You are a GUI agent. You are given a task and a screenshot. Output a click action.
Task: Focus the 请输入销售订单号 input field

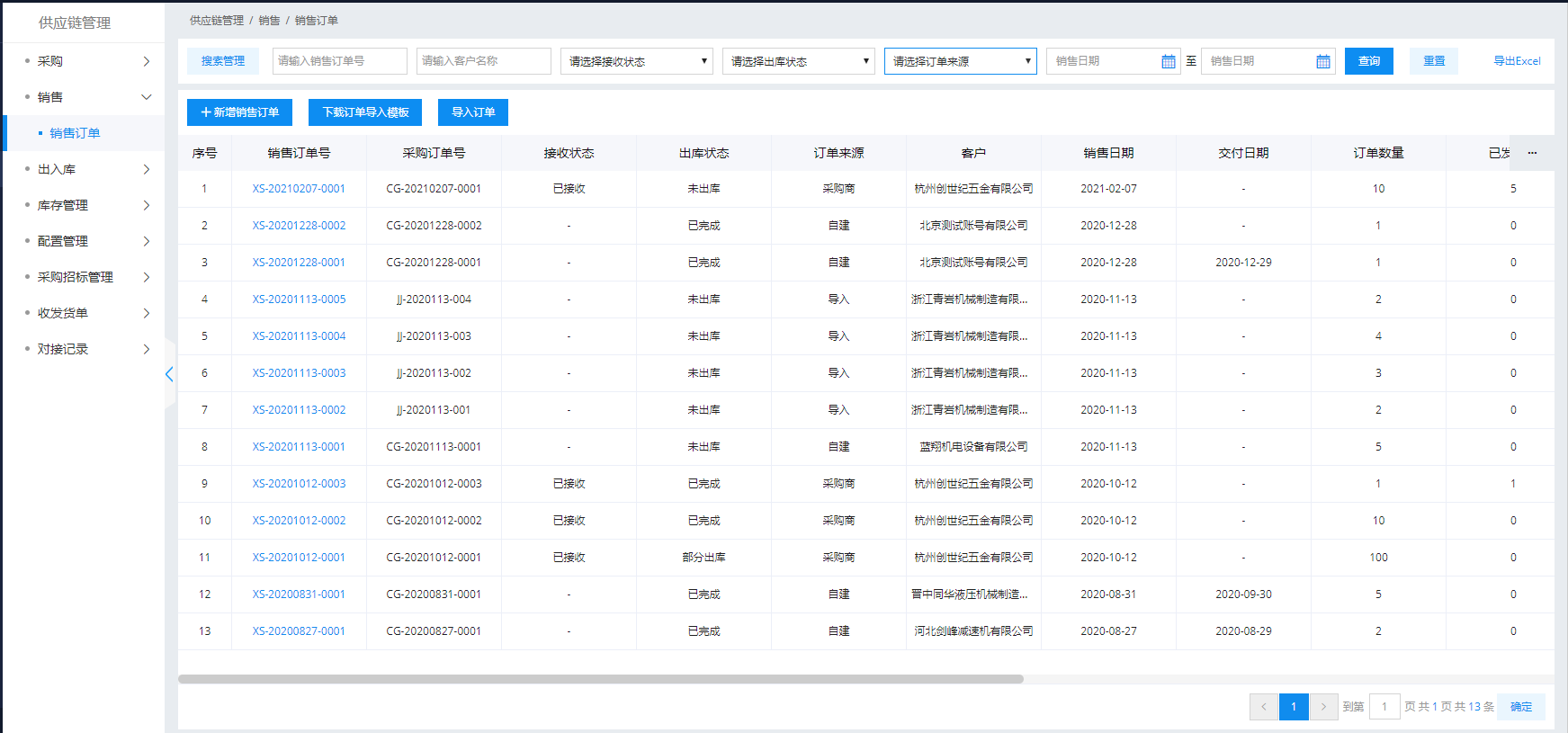pyautogui.click(x=339, y=61)
